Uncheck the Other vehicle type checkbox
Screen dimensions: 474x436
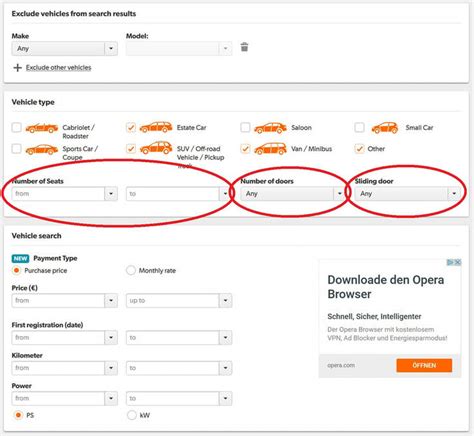(x=359, y=149)
